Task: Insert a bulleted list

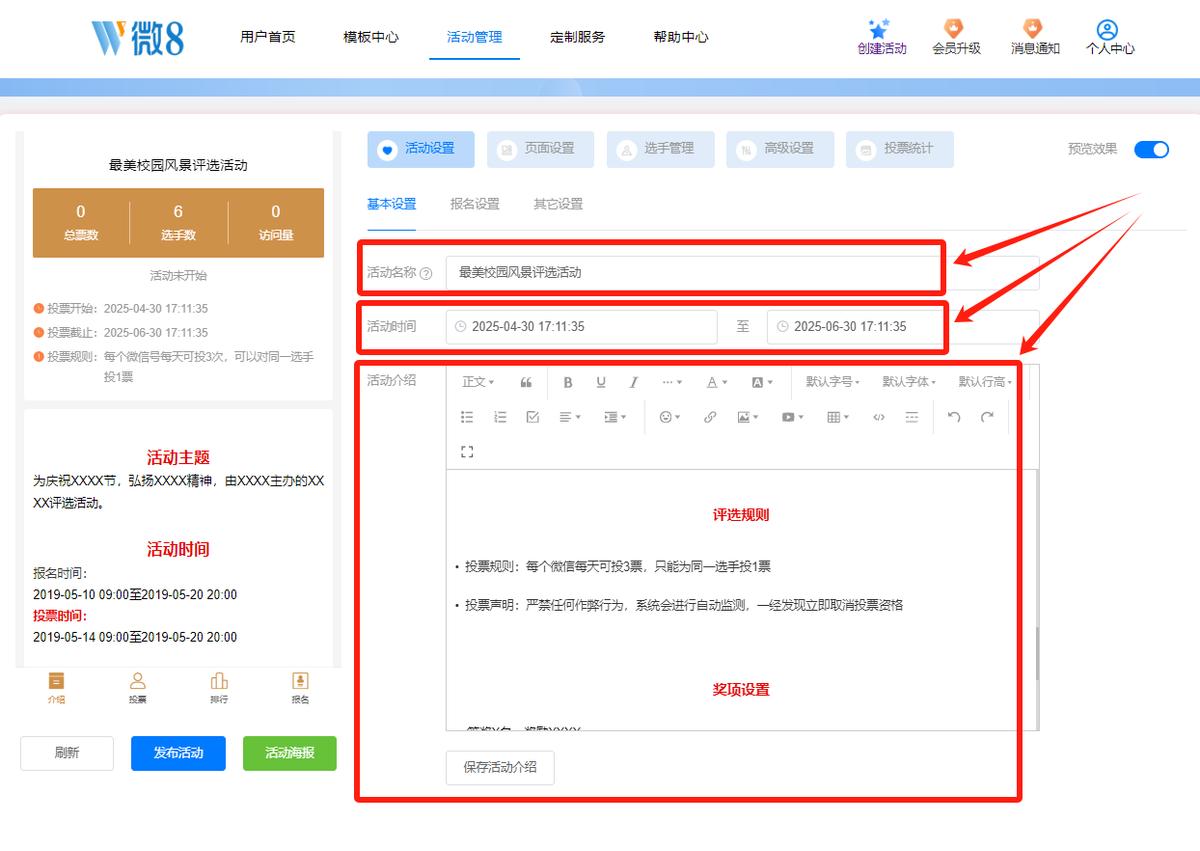Action: pos(467,417)
